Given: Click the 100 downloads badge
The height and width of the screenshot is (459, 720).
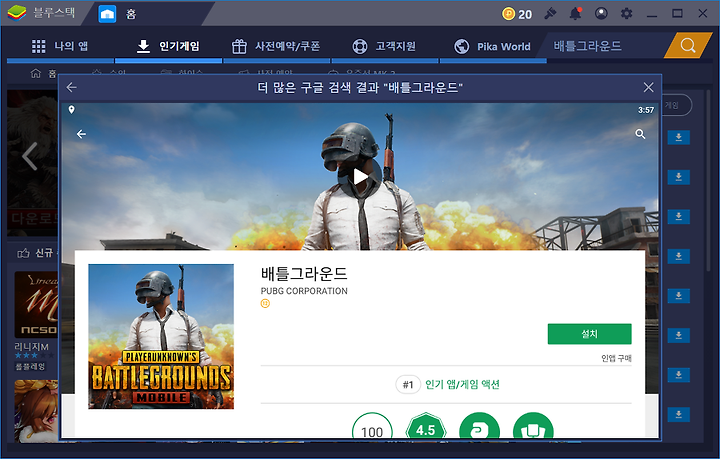Looking at the screenshot, I should pos(372,427).
